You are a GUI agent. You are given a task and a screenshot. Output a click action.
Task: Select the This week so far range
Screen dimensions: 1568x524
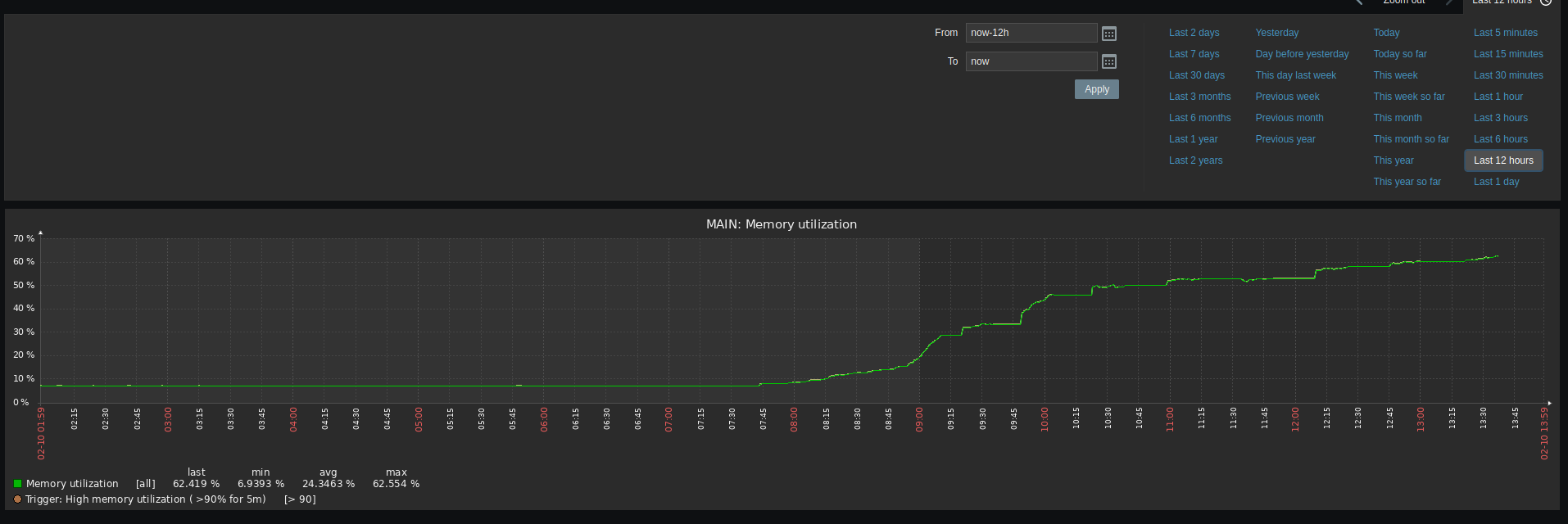(x=1408, y=97)
